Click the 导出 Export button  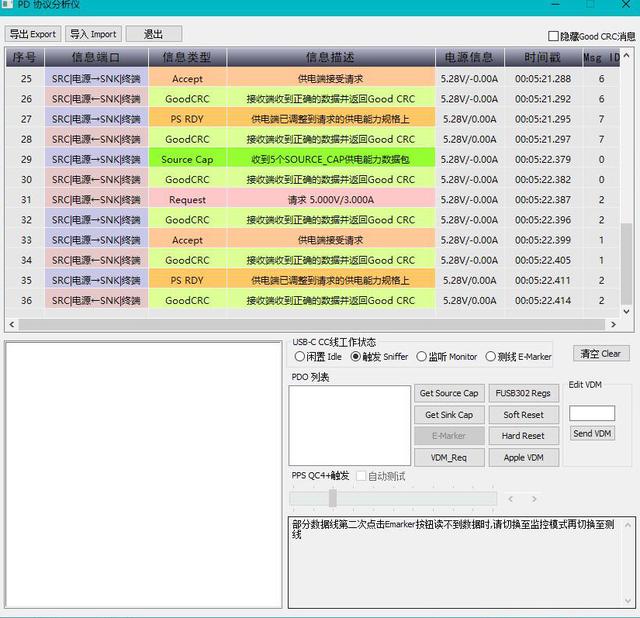(x=33, y=34)
